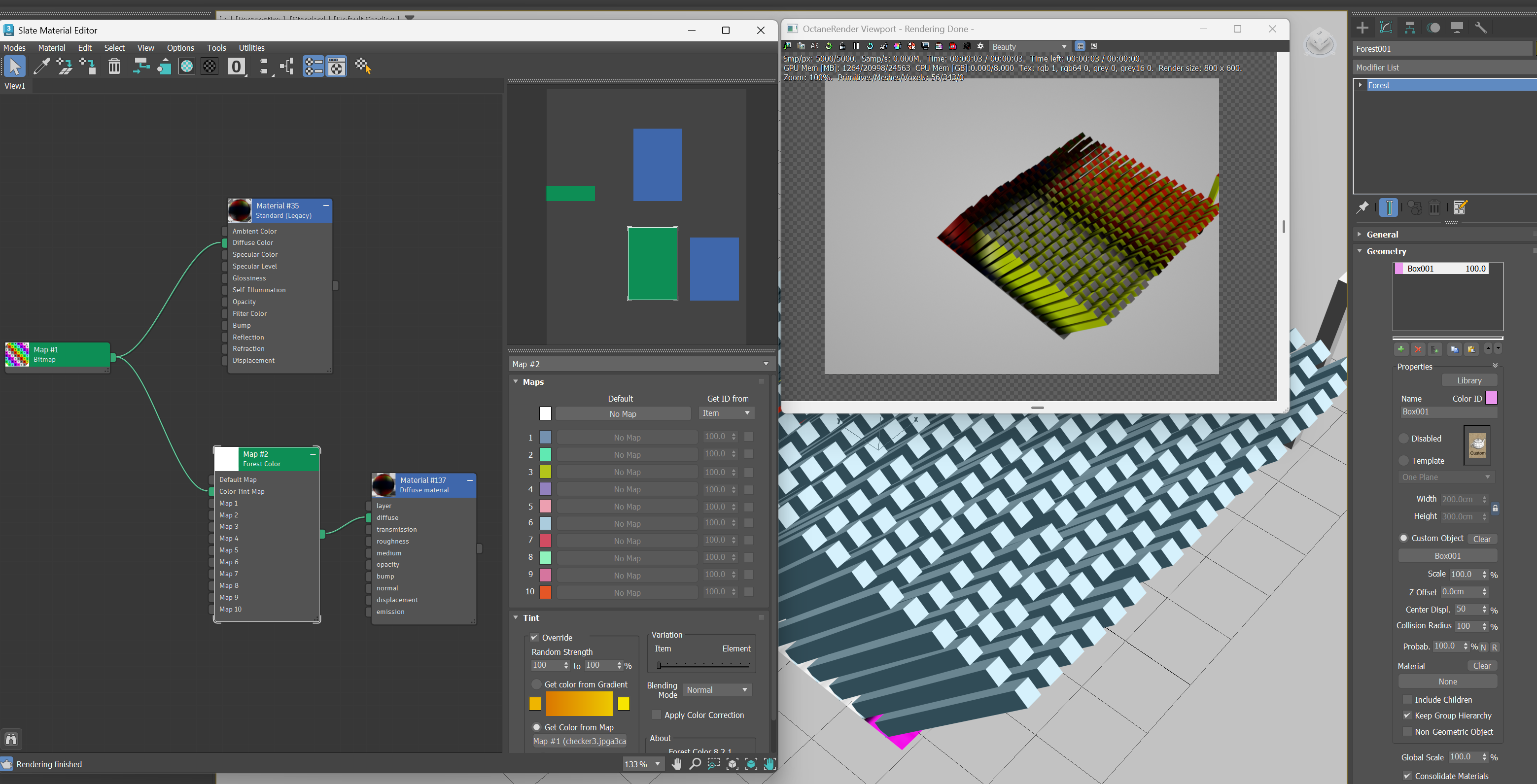This screenshot has width=1537, height=784.
Task: Click the green add geometry item icon
Action: click(1400, 349)
